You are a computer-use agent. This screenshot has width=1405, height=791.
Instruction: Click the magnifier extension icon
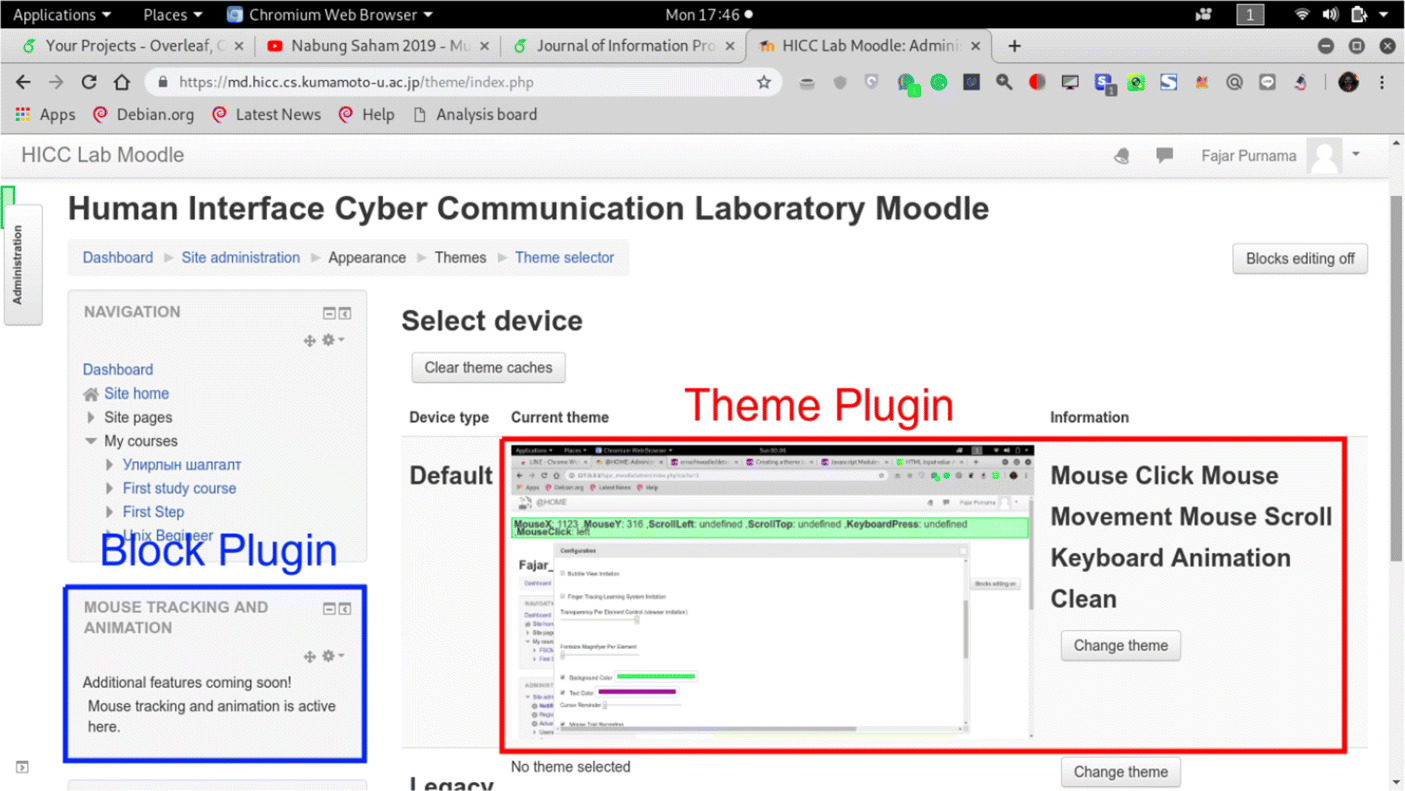1004,82
